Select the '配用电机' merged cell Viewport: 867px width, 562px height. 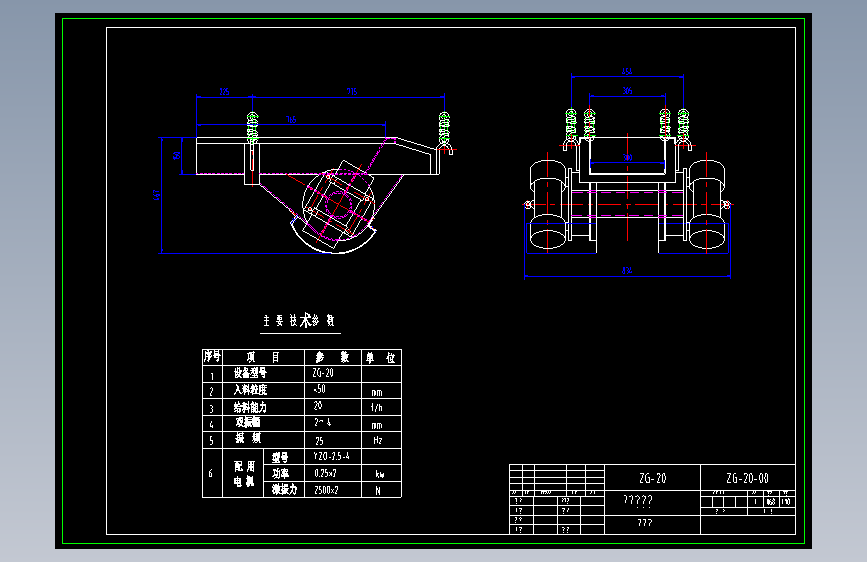click(243, 473)
